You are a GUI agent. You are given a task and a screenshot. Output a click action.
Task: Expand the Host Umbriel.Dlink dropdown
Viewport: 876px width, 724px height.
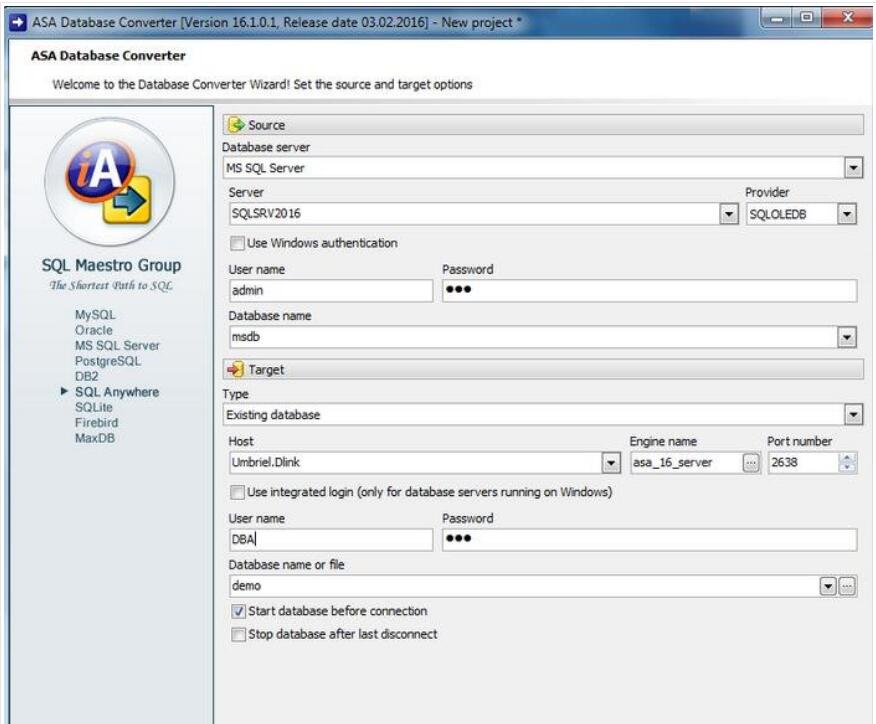611,463
